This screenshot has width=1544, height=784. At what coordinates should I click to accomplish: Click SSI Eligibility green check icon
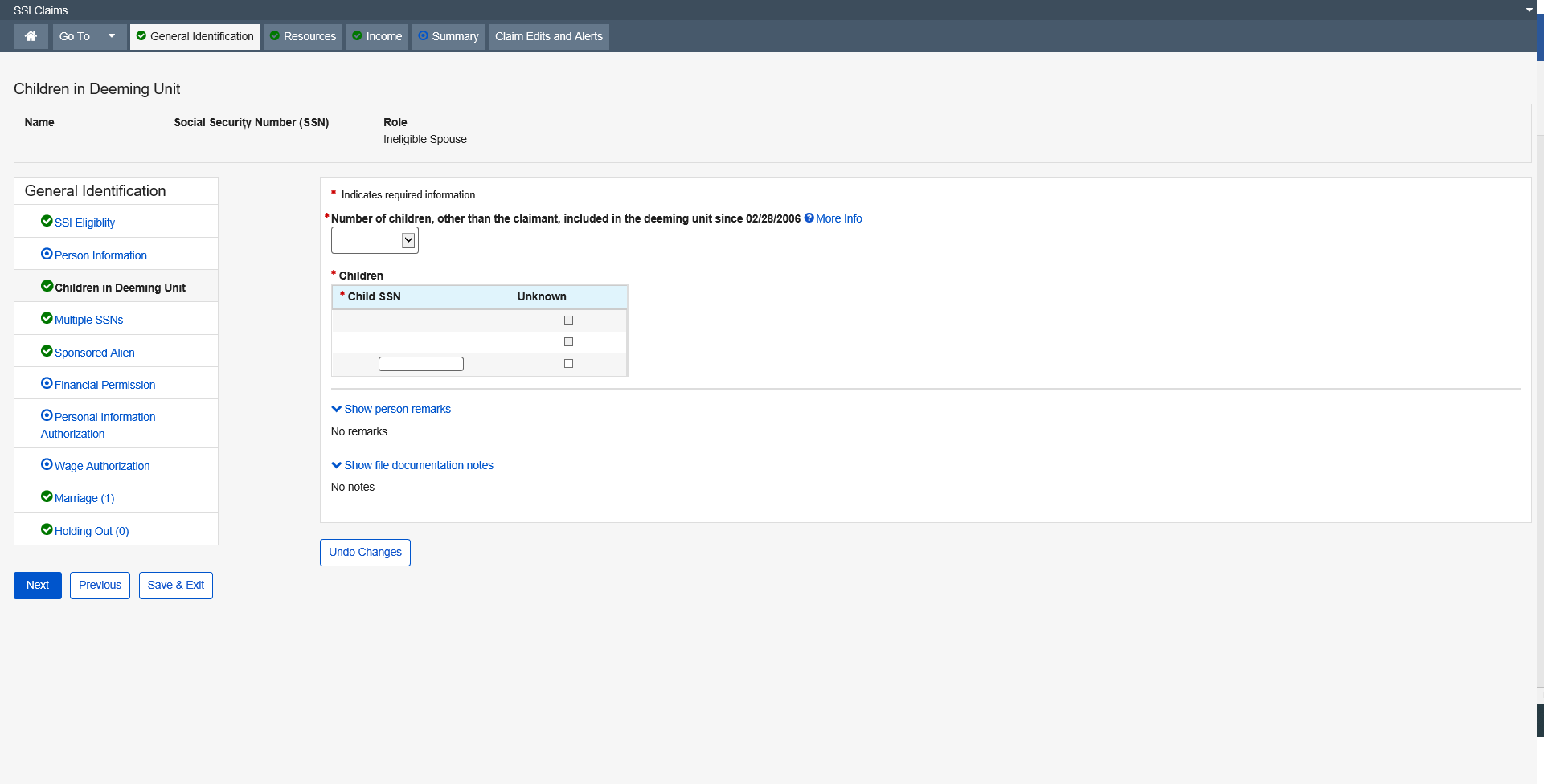click(47, 221)
